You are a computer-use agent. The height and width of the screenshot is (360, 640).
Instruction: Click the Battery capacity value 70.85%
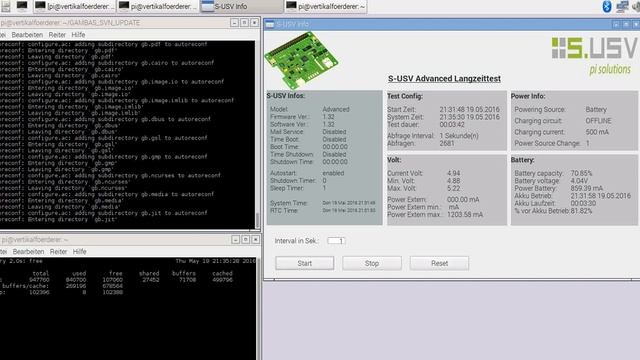click(x=581, y=173)
